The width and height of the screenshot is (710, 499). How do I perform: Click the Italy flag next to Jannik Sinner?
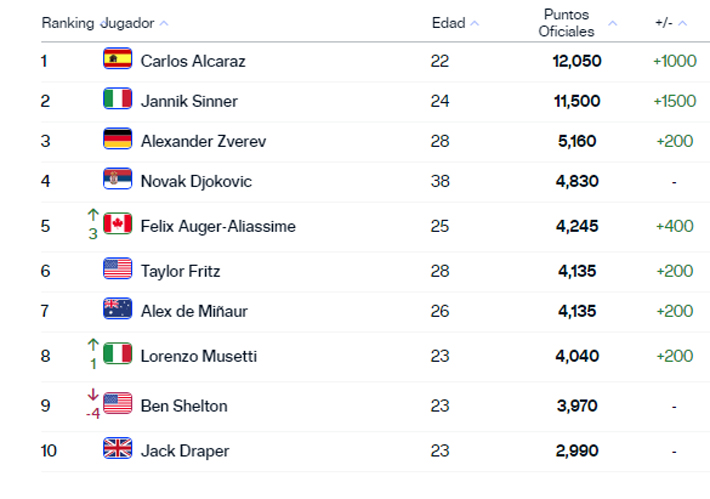coord(117,99)
